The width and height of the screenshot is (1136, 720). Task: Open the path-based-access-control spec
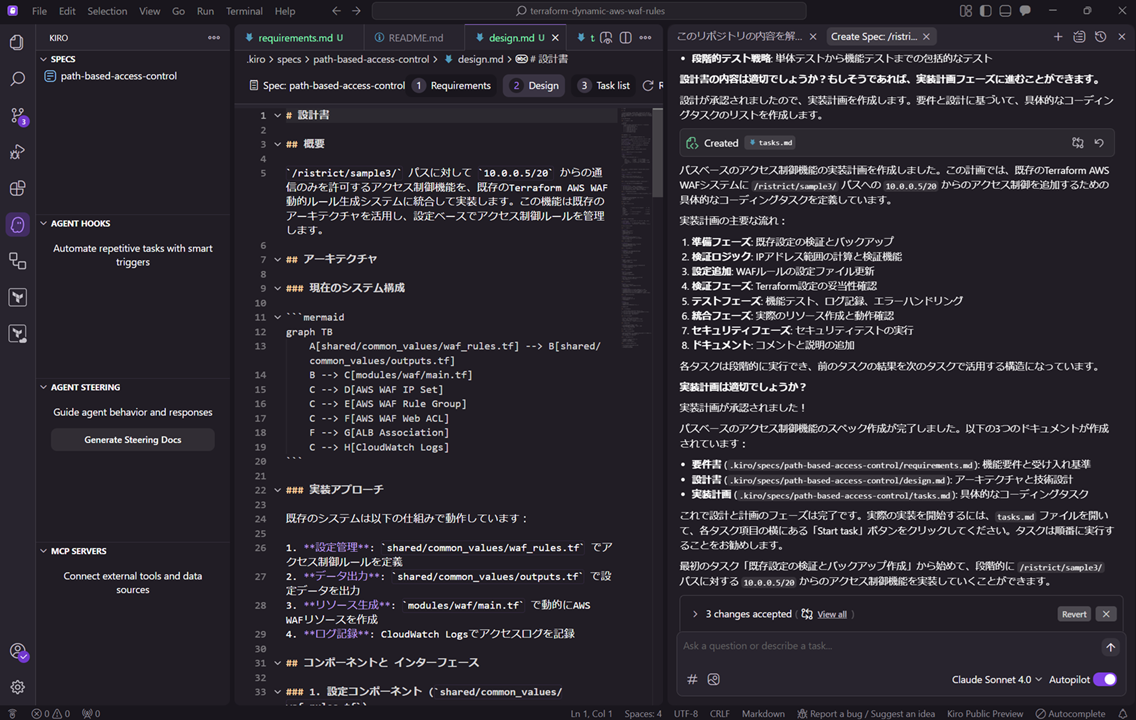click(119, 75)
